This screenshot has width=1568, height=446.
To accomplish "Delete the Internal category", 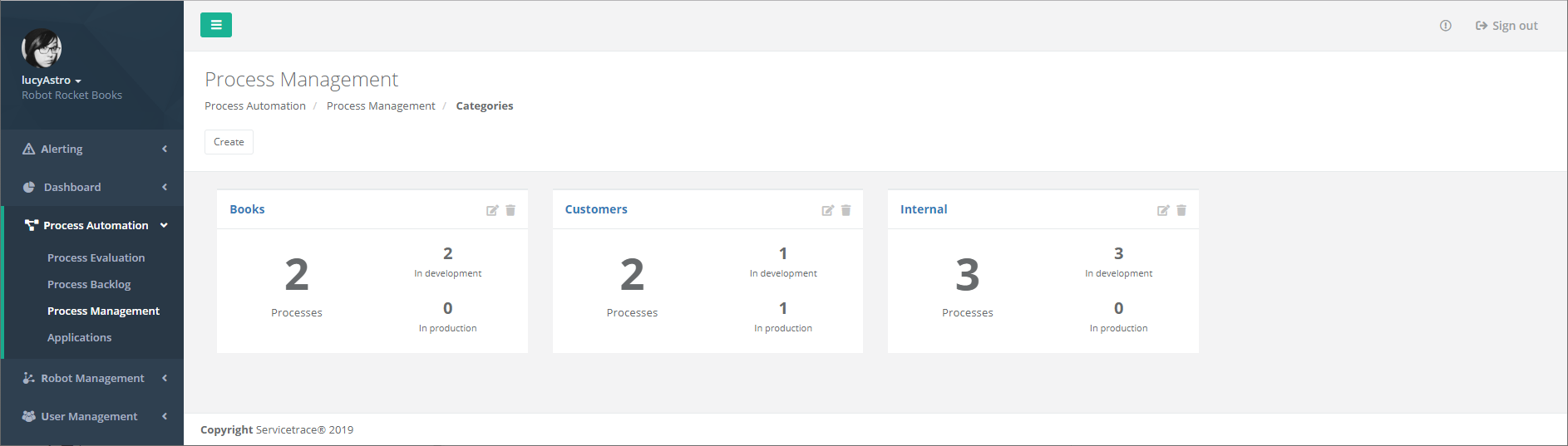I will click(x=1181, y=210).
